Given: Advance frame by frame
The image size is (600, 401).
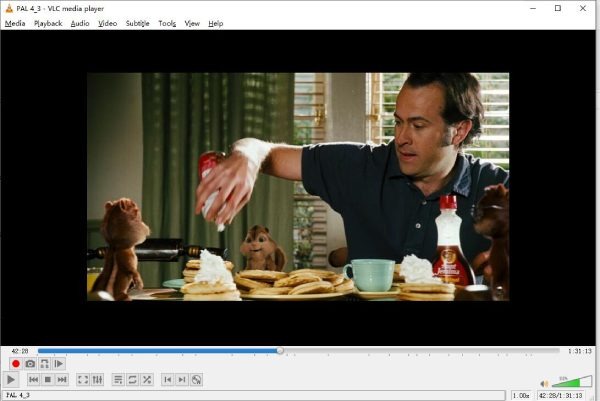Looking at the screenshot, I should [x=59, y=364].
